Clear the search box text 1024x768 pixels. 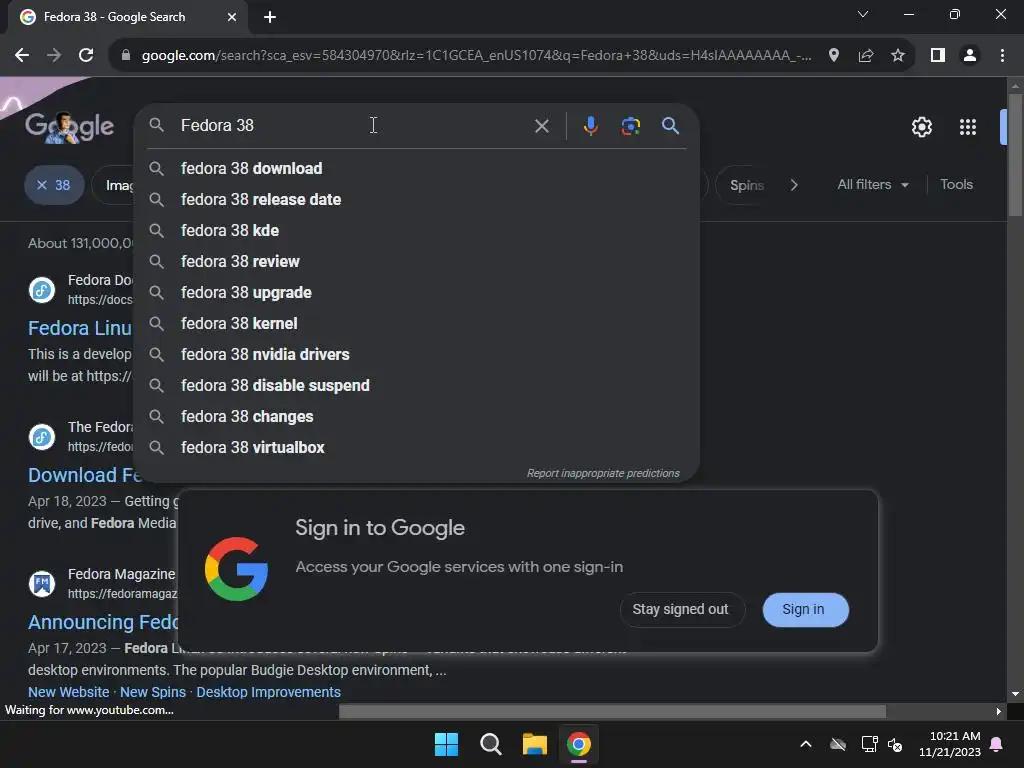[x=541, y=125]
